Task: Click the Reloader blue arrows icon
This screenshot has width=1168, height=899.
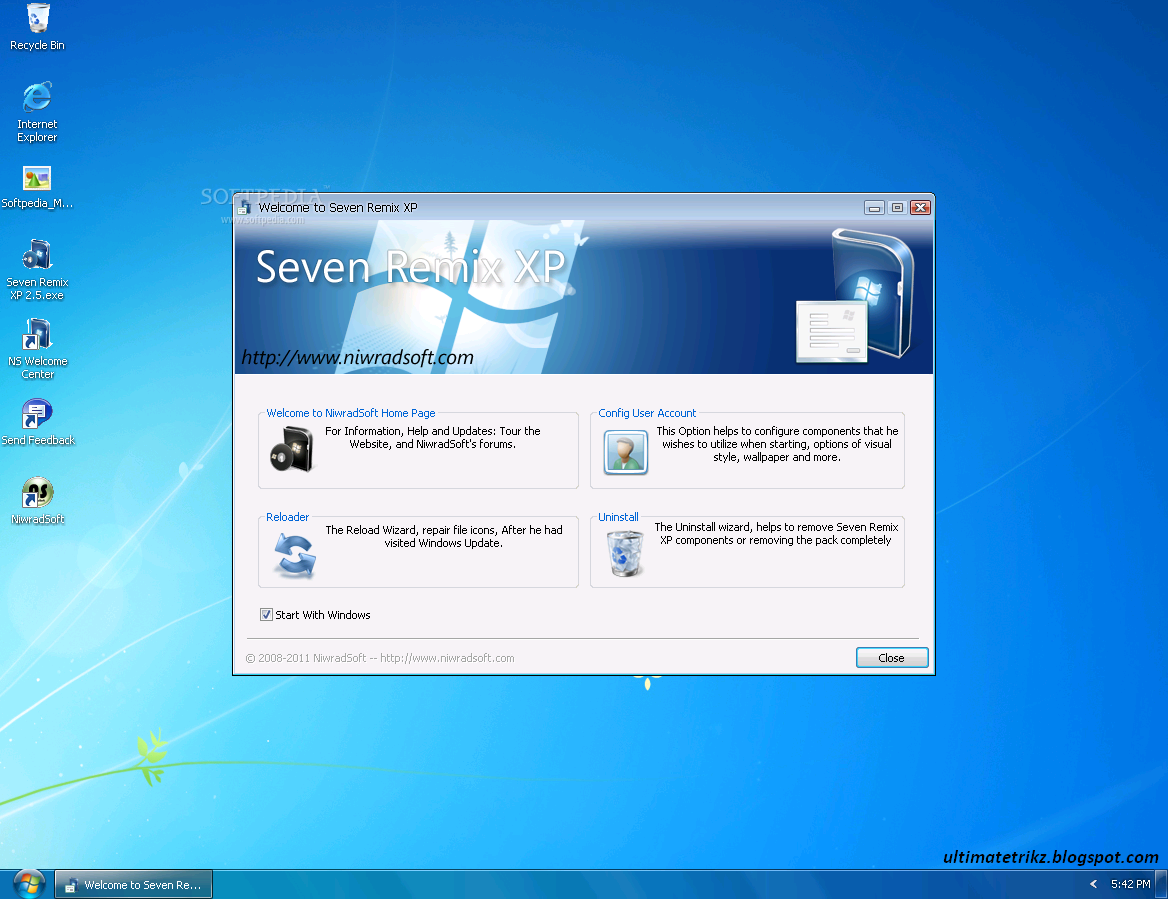Action: pos(294,556)
